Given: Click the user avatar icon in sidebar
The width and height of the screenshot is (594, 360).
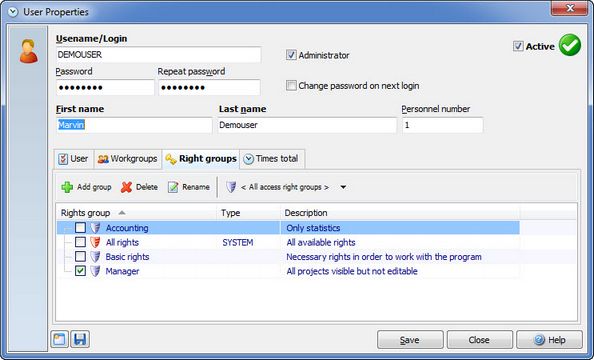Looking at the screenshot, I should pyautogui.click(x=29, y=51).
